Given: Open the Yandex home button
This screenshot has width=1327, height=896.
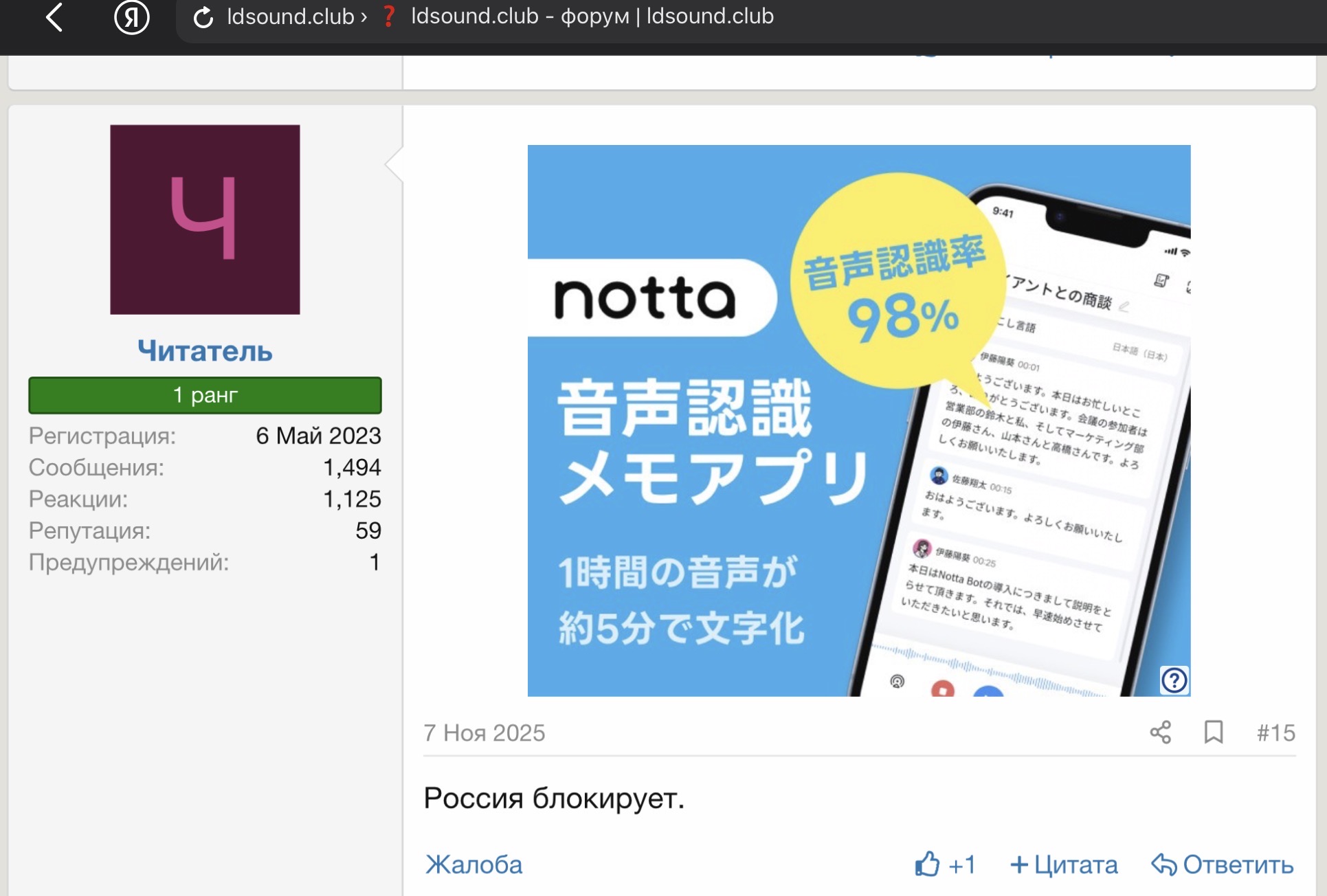Looking at the screenshot, I should click(x=131, y=16).
